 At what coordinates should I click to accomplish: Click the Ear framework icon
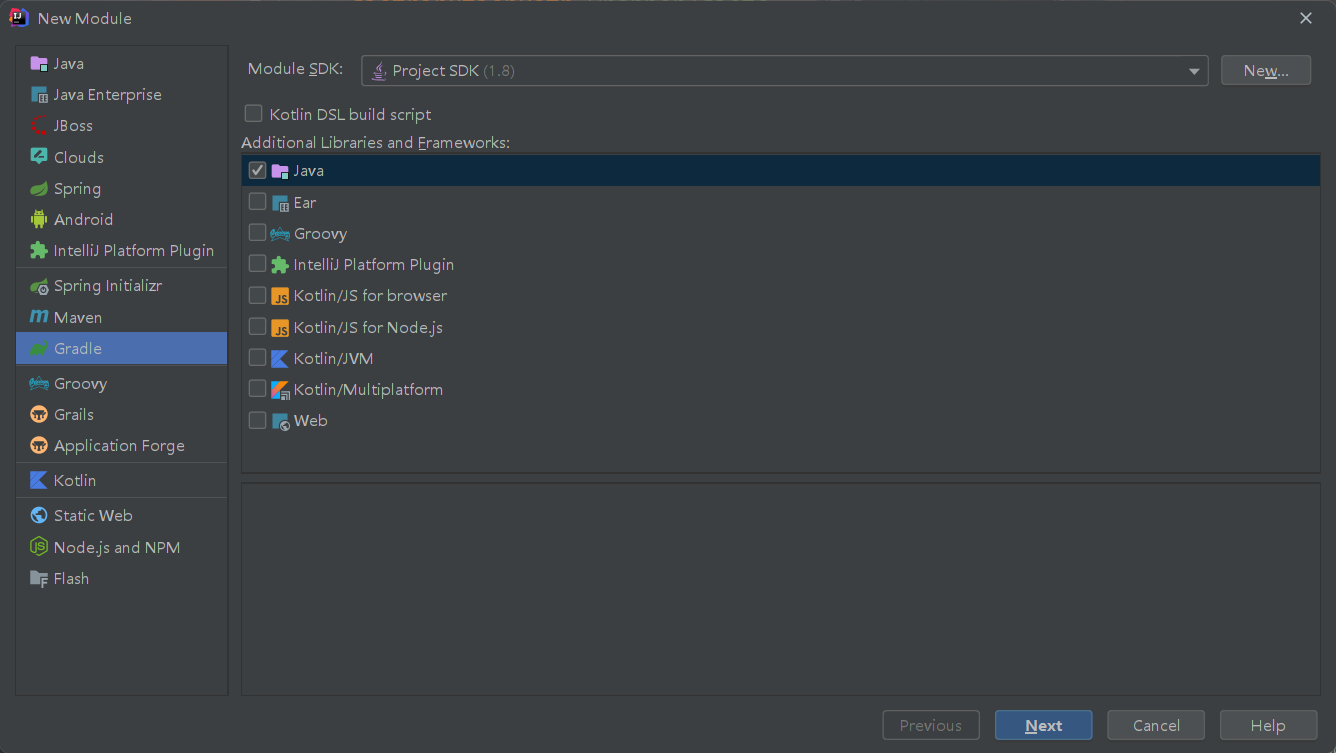(x=280, y=202)
